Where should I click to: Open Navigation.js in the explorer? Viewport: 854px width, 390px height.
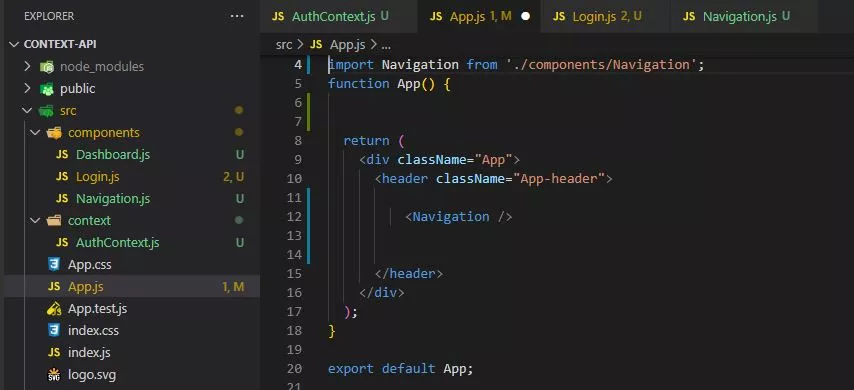(113, 198)
